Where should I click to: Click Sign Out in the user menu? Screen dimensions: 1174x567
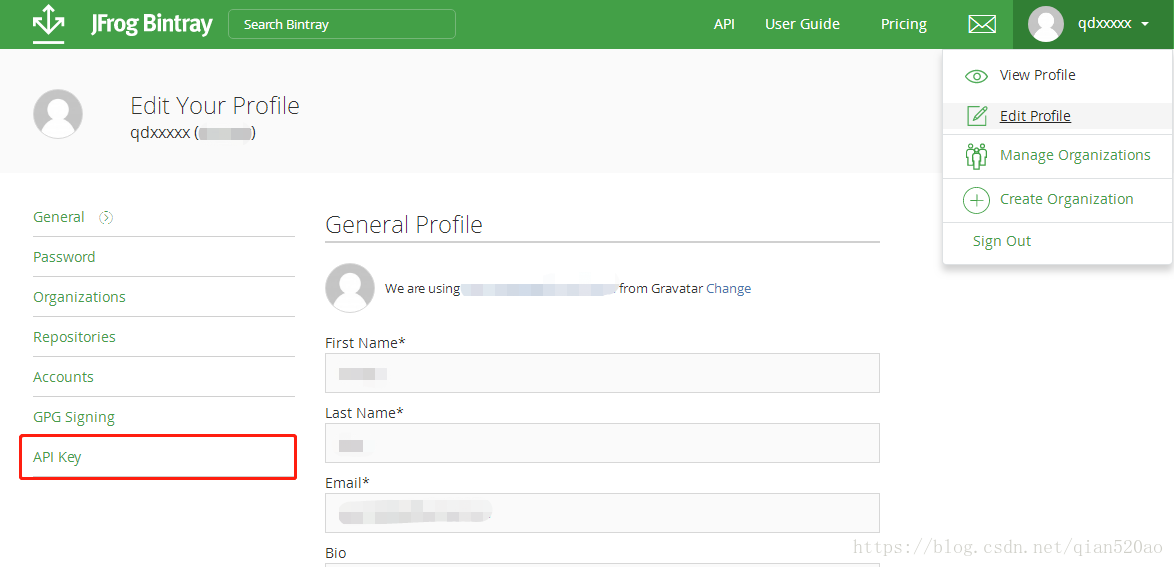(x=1002, y=241)
